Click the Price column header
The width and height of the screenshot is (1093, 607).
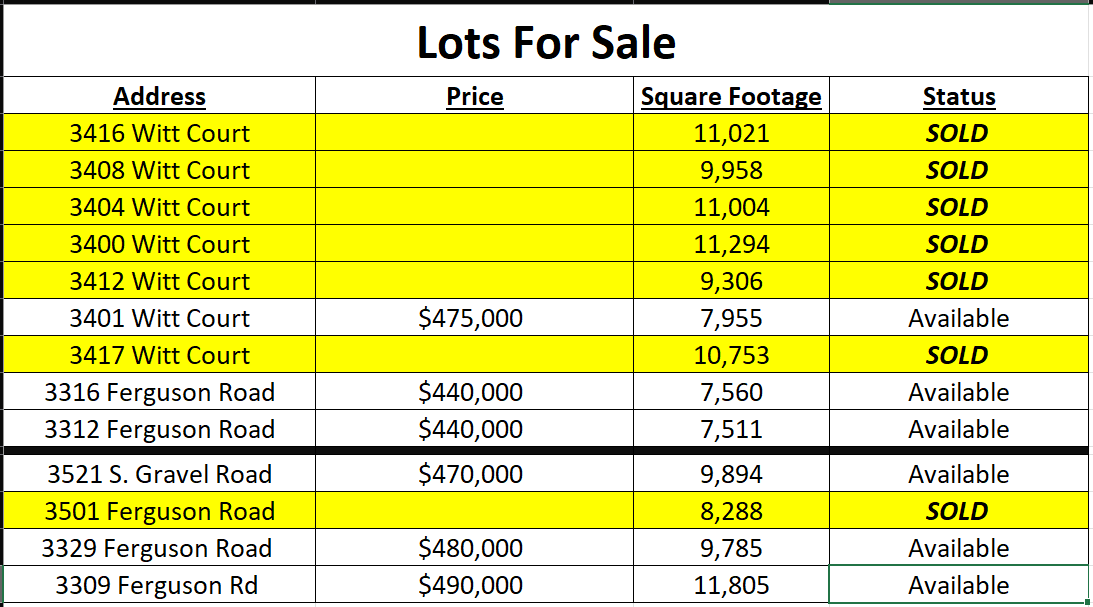[474, 95]
